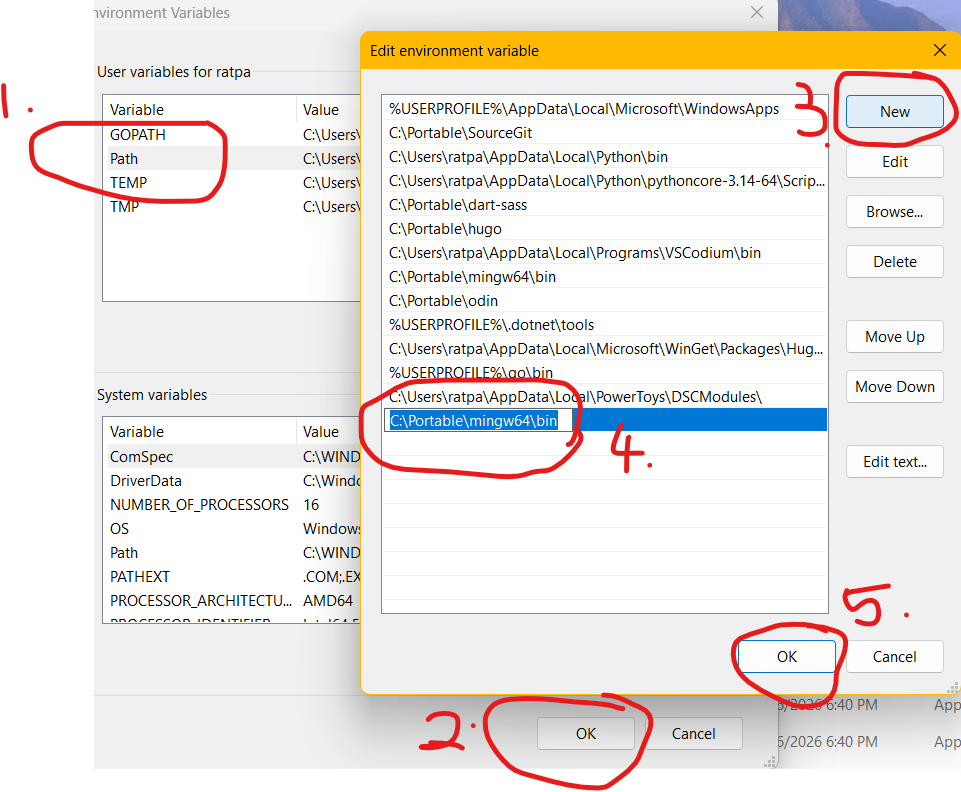
Task: Click the Edit button in path editor
Action: [x=894, y=162]
